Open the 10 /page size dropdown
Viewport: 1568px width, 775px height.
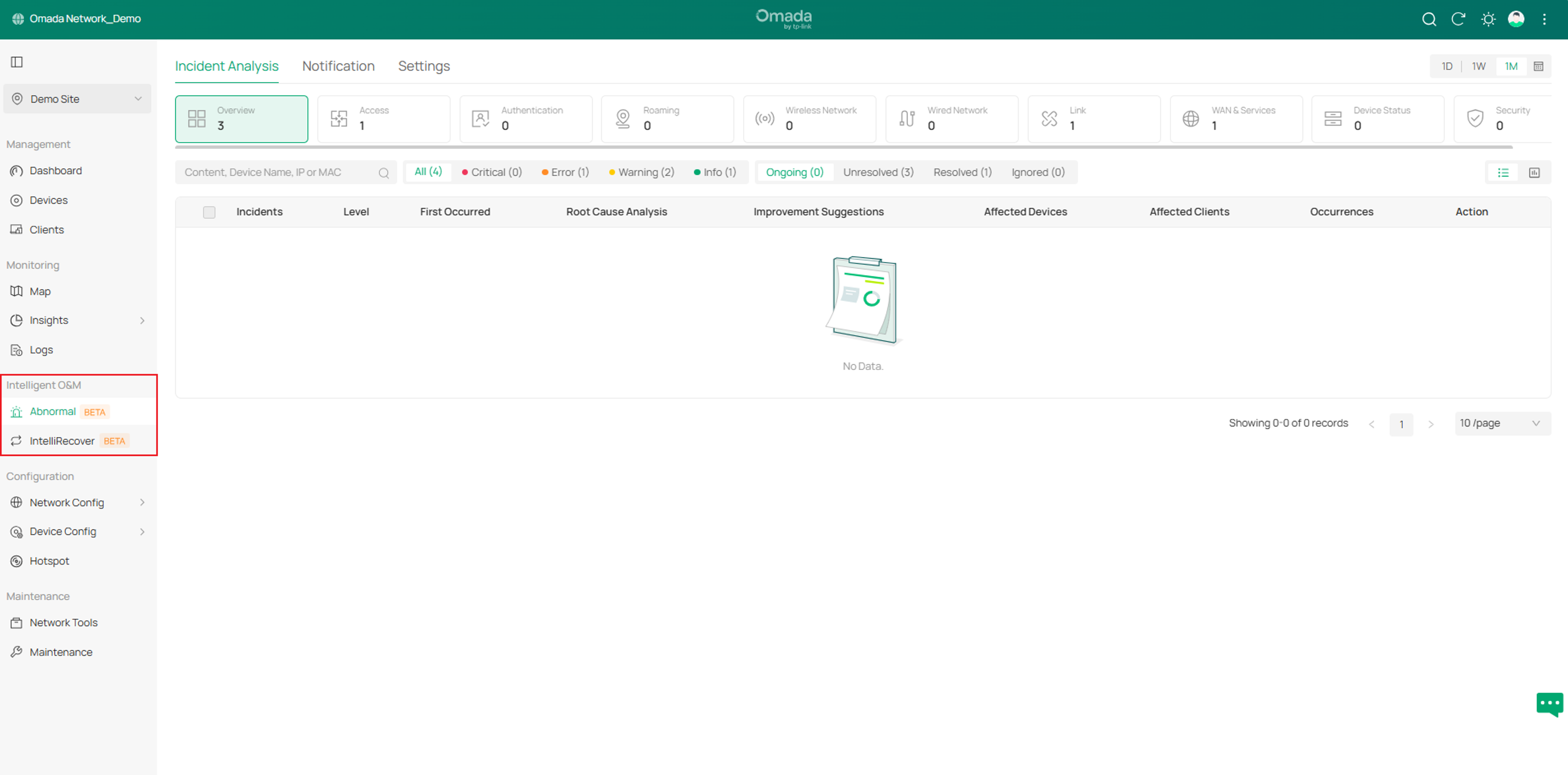[x=1502, y=424]
